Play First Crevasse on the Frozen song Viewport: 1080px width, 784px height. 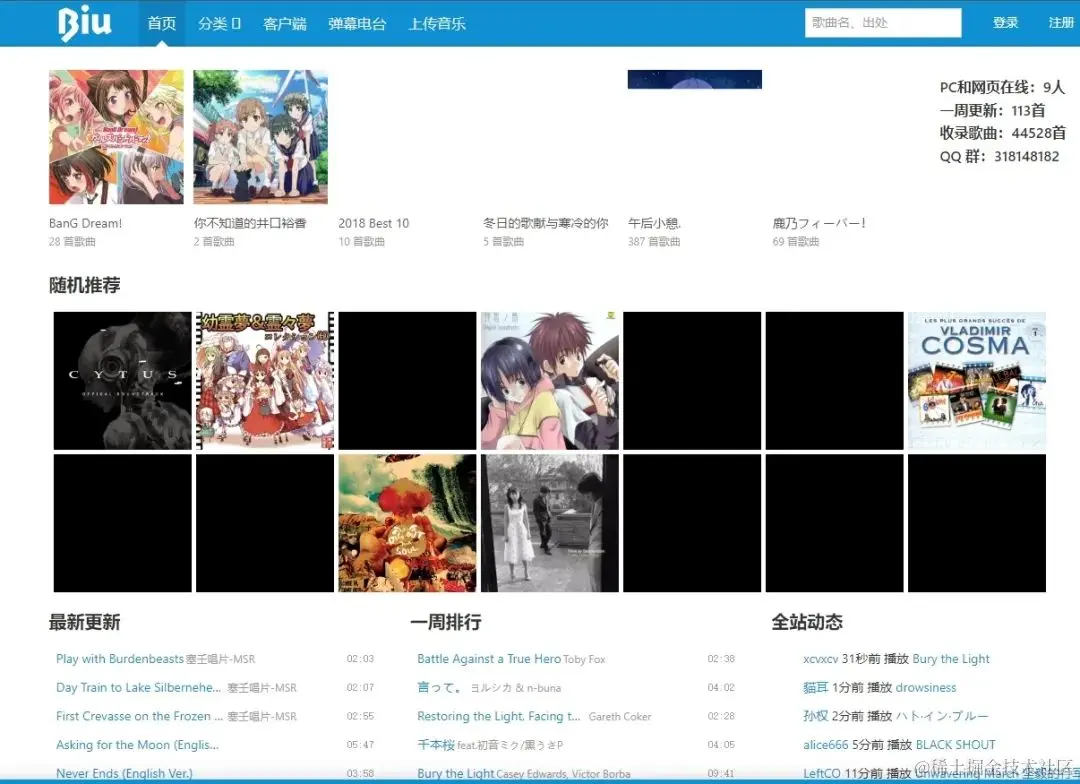(139, 716)
